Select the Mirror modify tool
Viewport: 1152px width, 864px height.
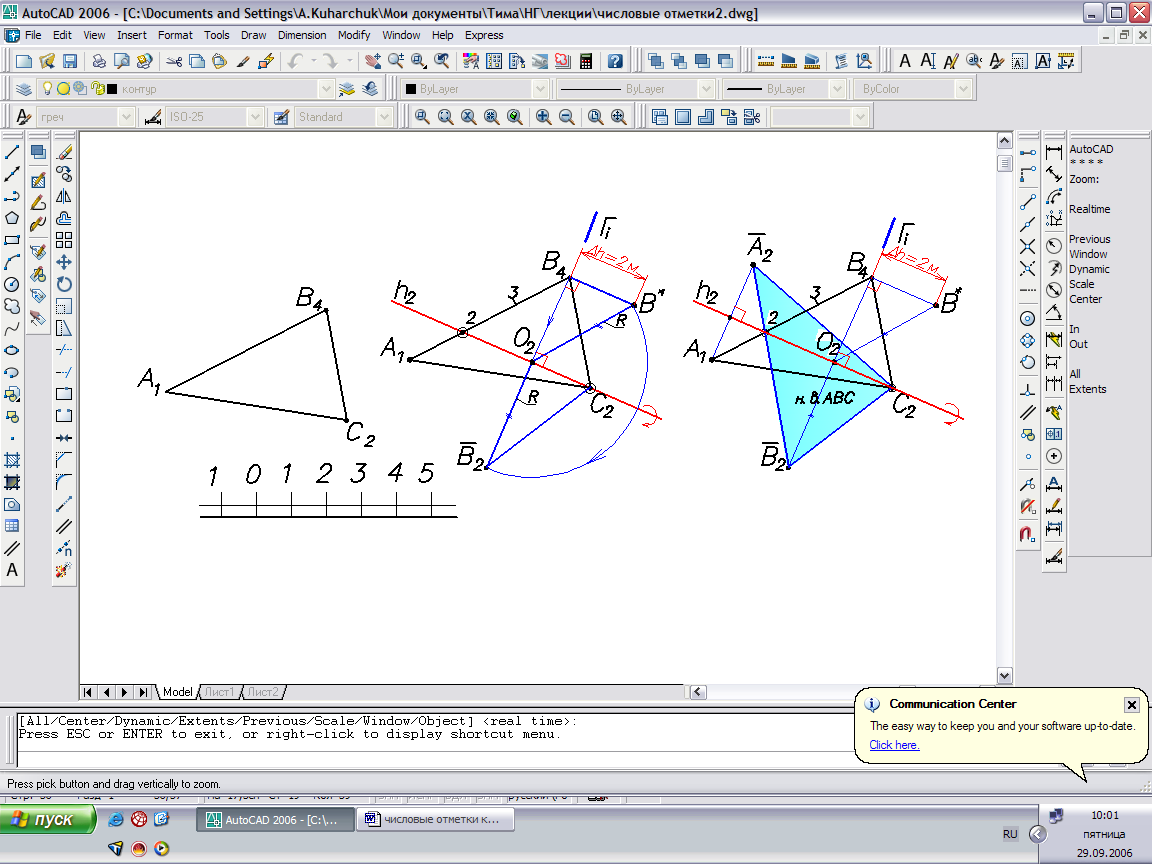coord(64,196)
